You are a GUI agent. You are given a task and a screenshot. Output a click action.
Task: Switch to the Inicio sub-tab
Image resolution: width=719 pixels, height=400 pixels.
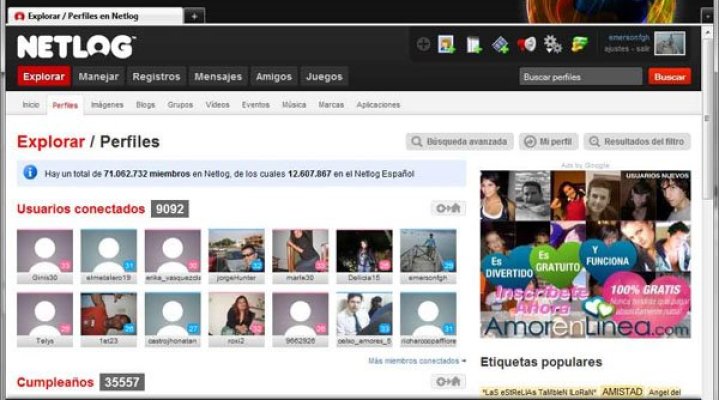(31, 105)
